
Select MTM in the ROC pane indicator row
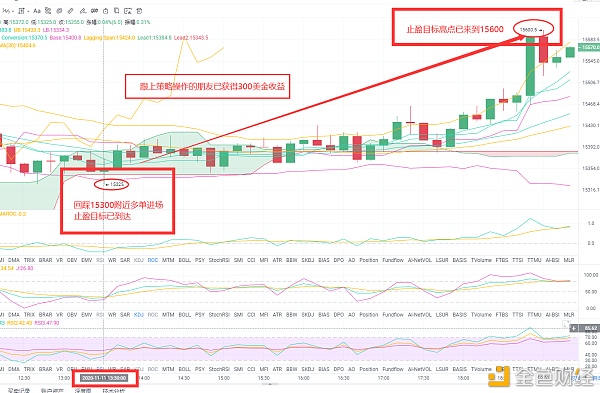click(168, 260)
